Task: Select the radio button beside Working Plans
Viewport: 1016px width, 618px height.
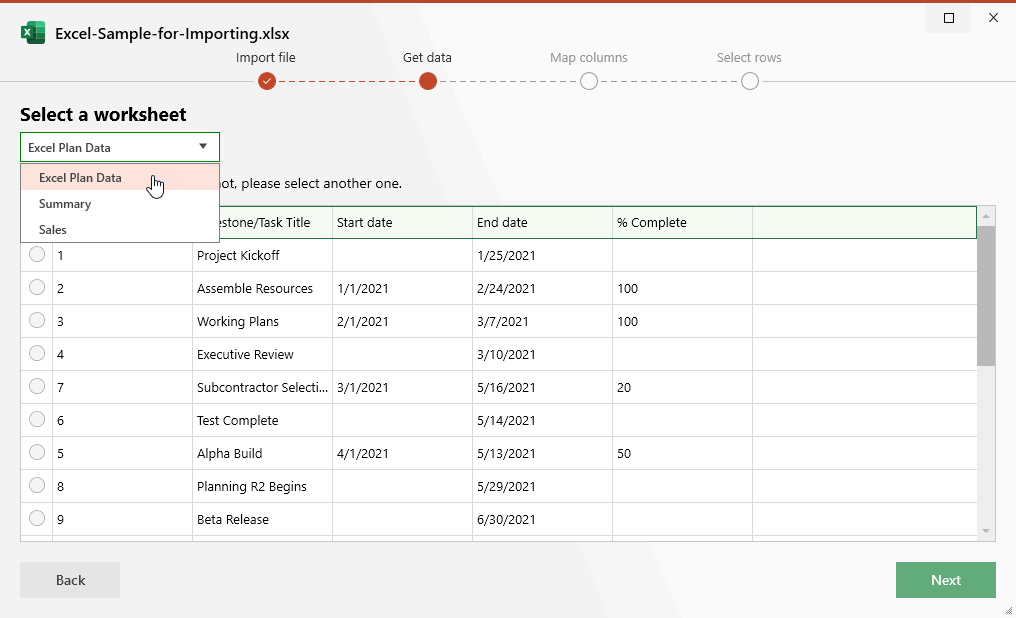Action: coord(37,320)
